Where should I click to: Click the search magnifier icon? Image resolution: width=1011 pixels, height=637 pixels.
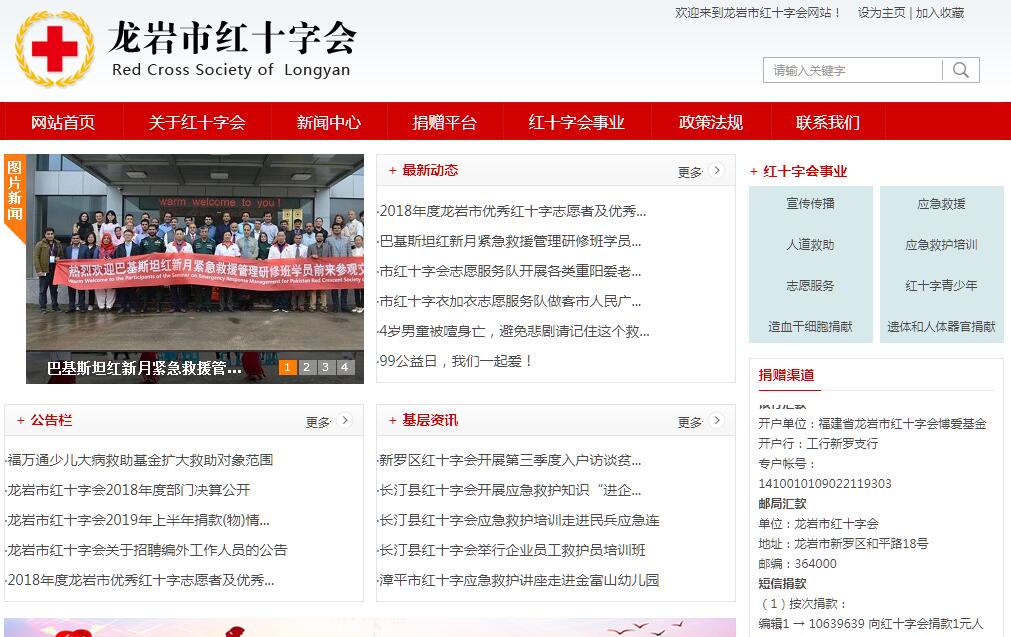pyautogui.click(x=961, y=70)
